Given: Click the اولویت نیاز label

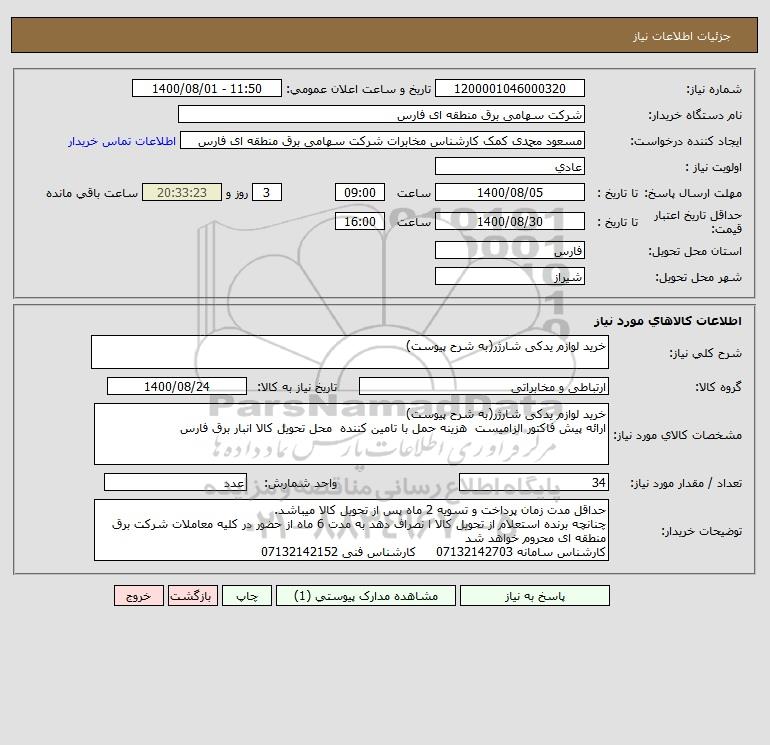Looking at the screenshot, I should (714, 167).
